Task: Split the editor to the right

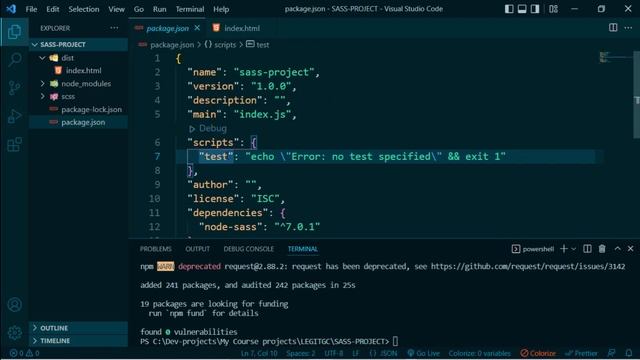Action: 613,27
